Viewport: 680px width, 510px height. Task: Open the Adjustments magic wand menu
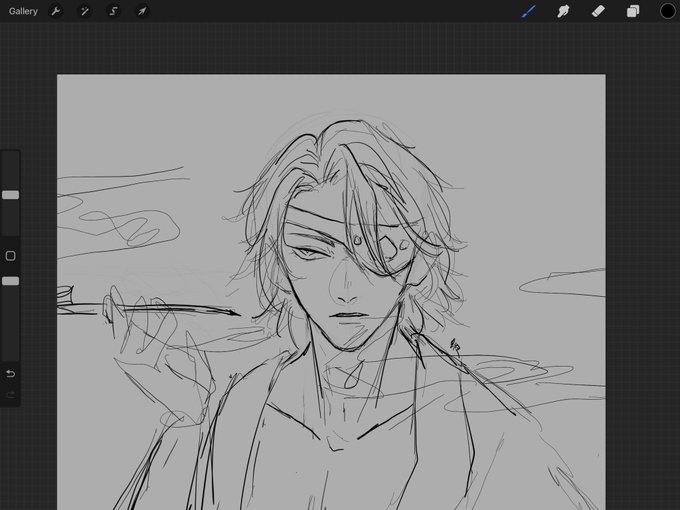click(x=84, y=11)
